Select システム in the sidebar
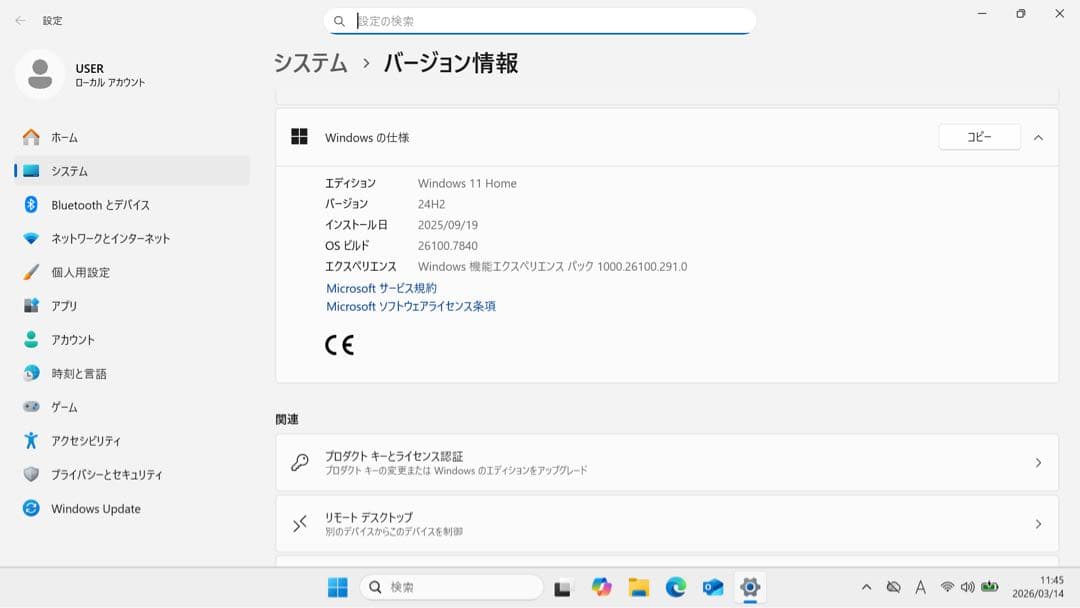The image size is (1080, 608). (x=132, y=171)
